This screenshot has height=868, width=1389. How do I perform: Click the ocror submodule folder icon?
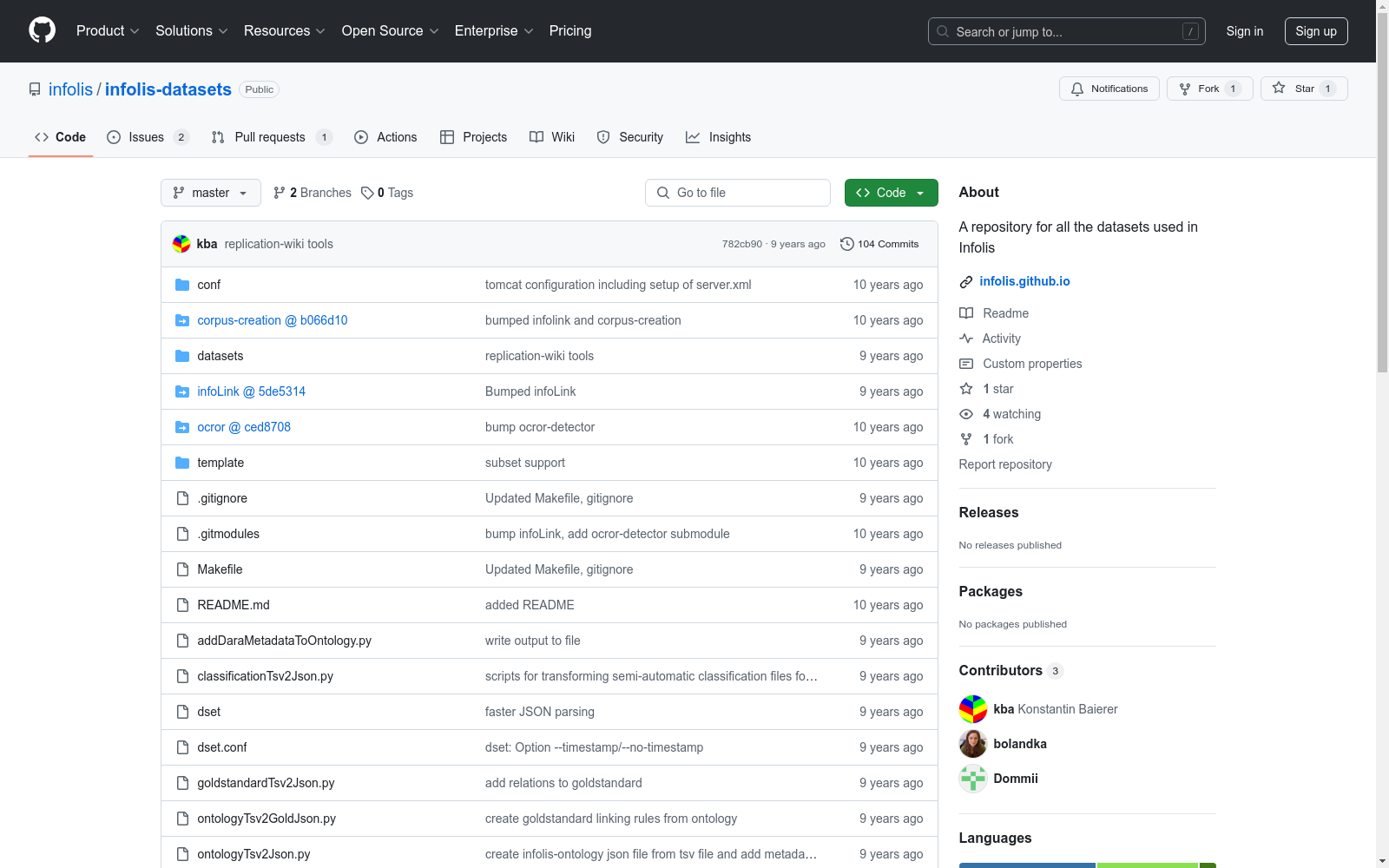point(182,427)
